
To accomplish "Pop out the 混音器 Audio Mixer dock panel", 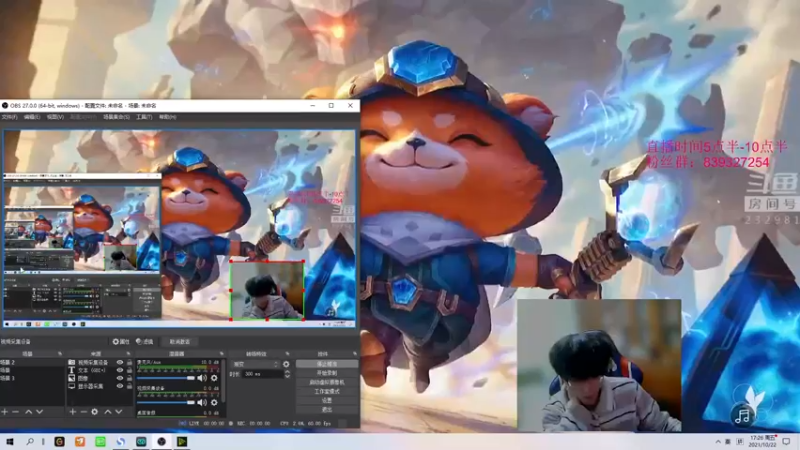I will tap(221, 354).
